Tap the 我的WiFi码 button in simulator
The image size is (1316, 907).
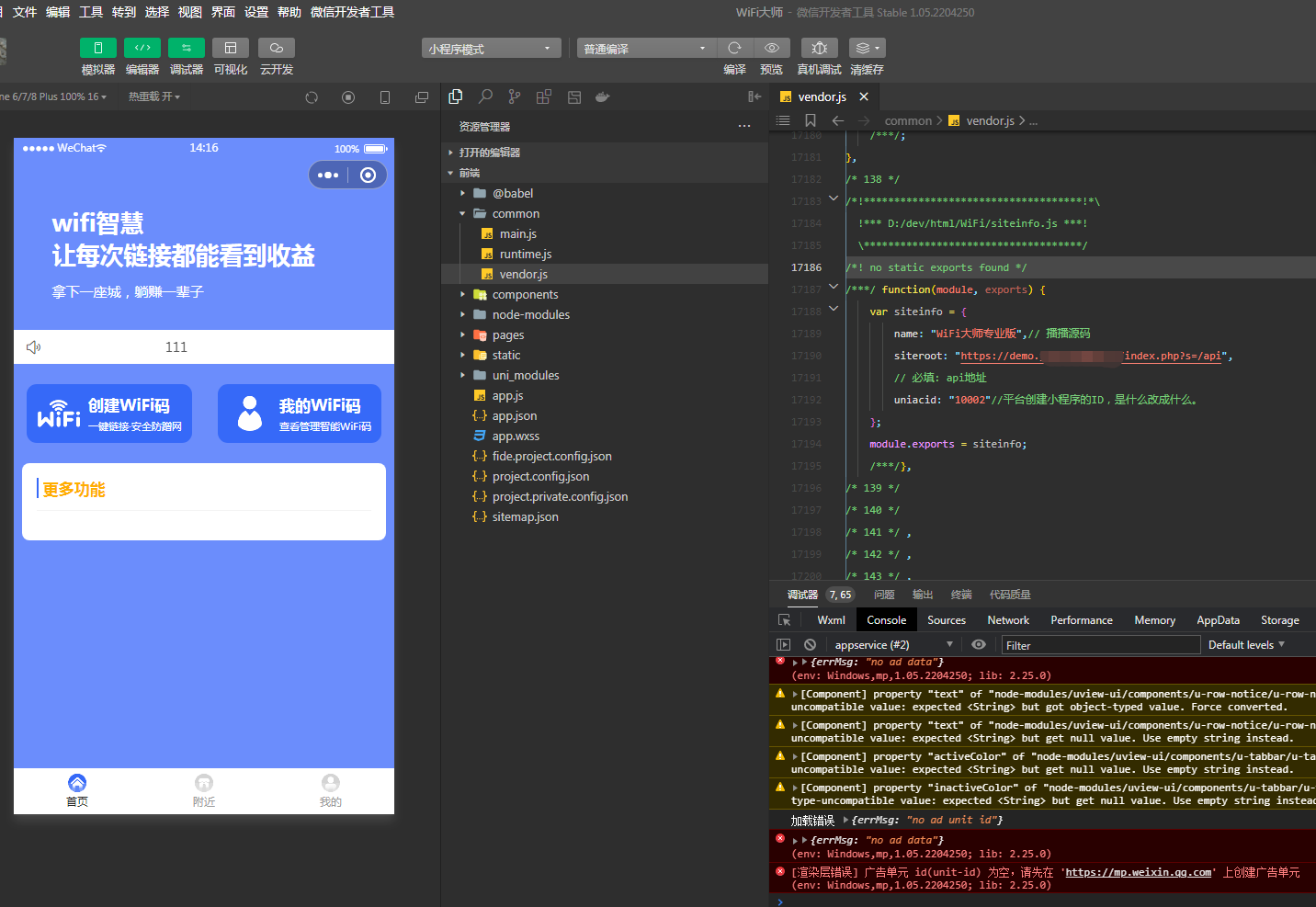300,414
